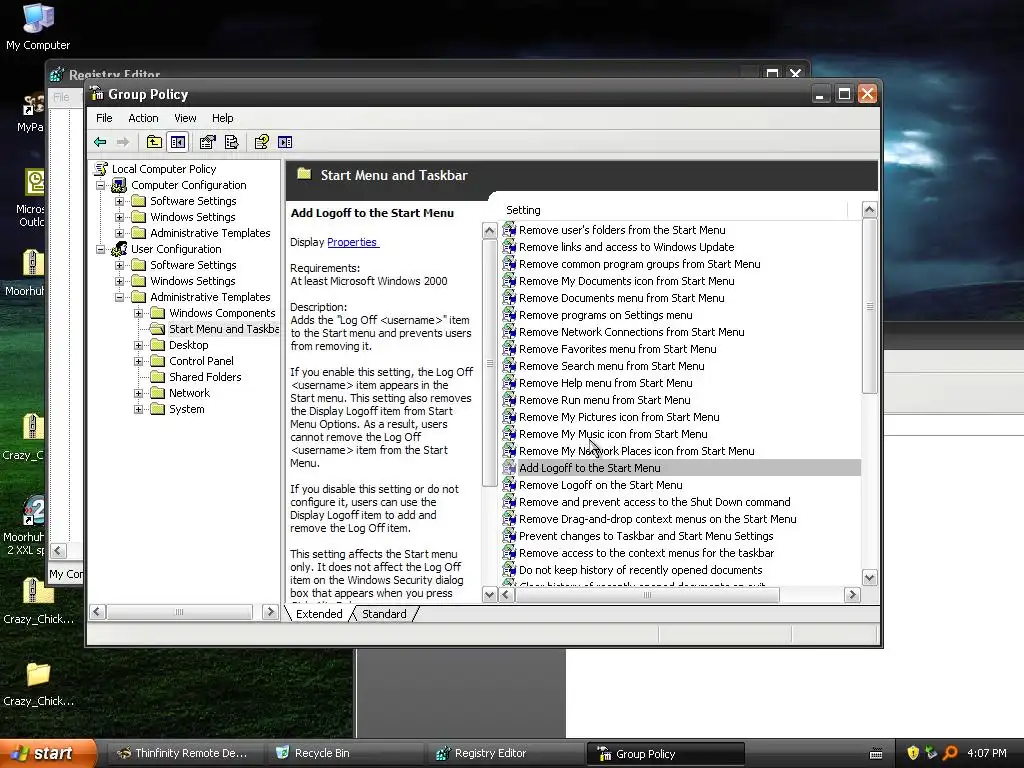Collapse Administrative Templates under User Configuration
Screen dimensions: 1024x768
120,297
